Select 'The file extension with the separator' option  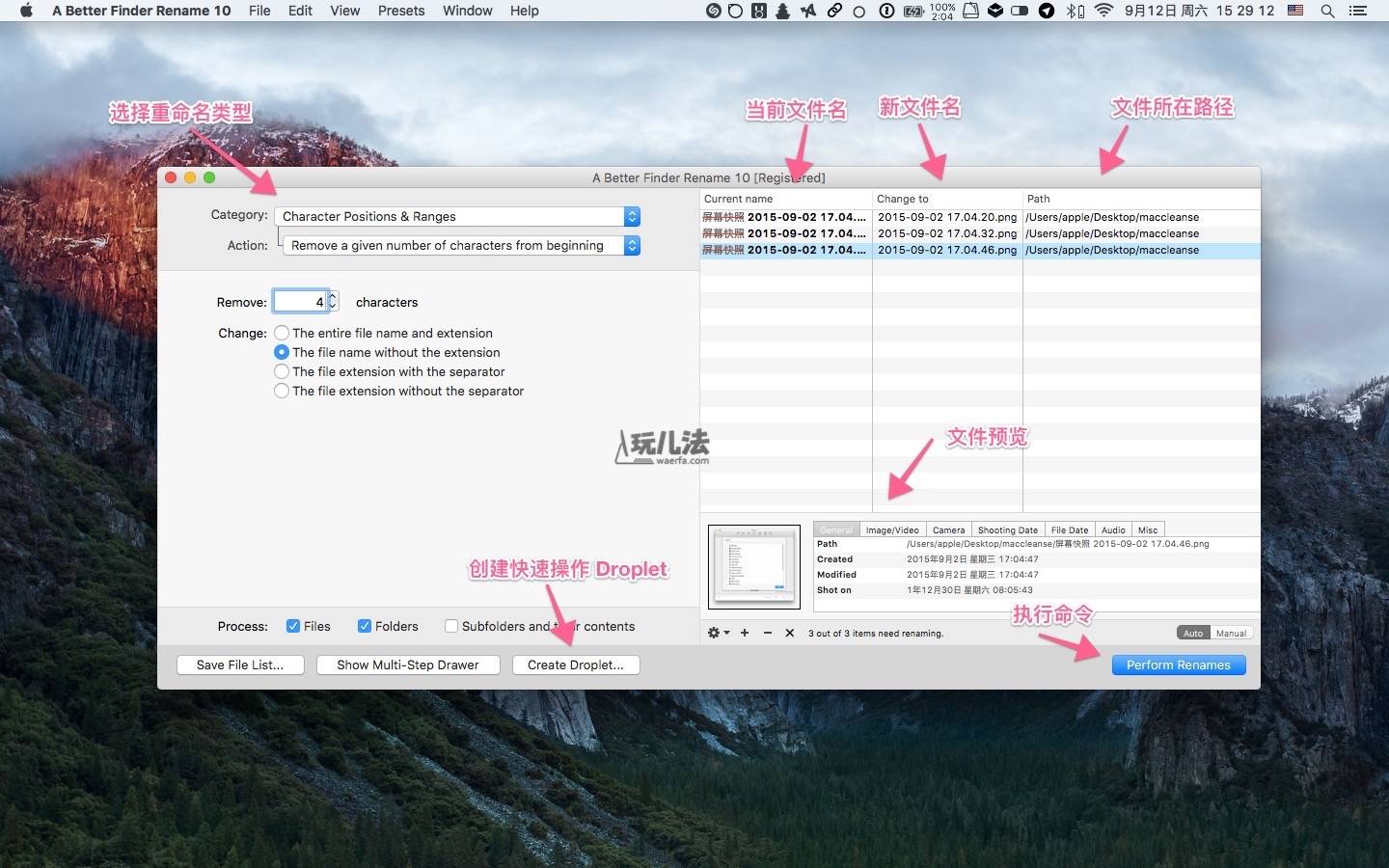(282, 371)
